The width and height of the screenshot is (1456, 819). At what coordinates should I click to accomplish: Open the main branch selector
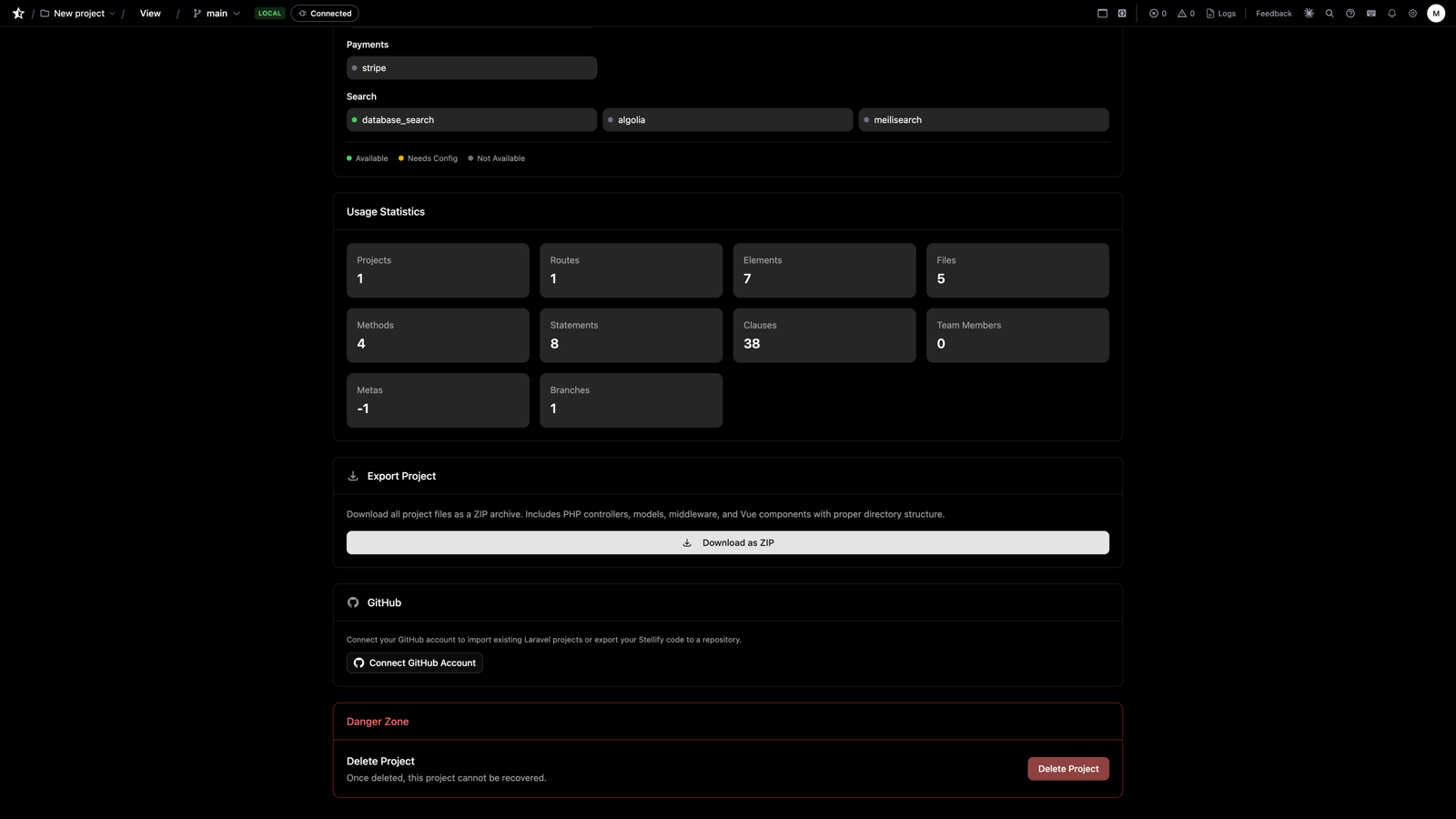[215, 13]
